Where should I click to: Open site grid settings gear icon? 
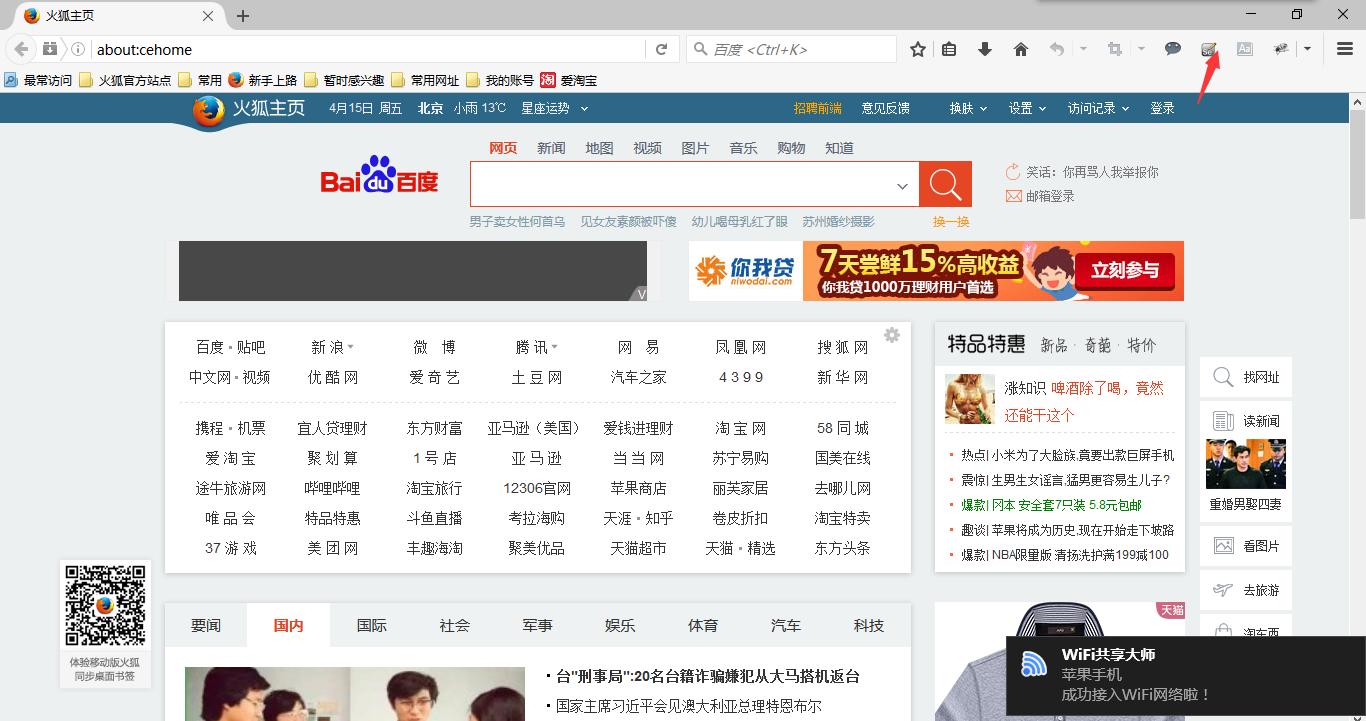892,335
